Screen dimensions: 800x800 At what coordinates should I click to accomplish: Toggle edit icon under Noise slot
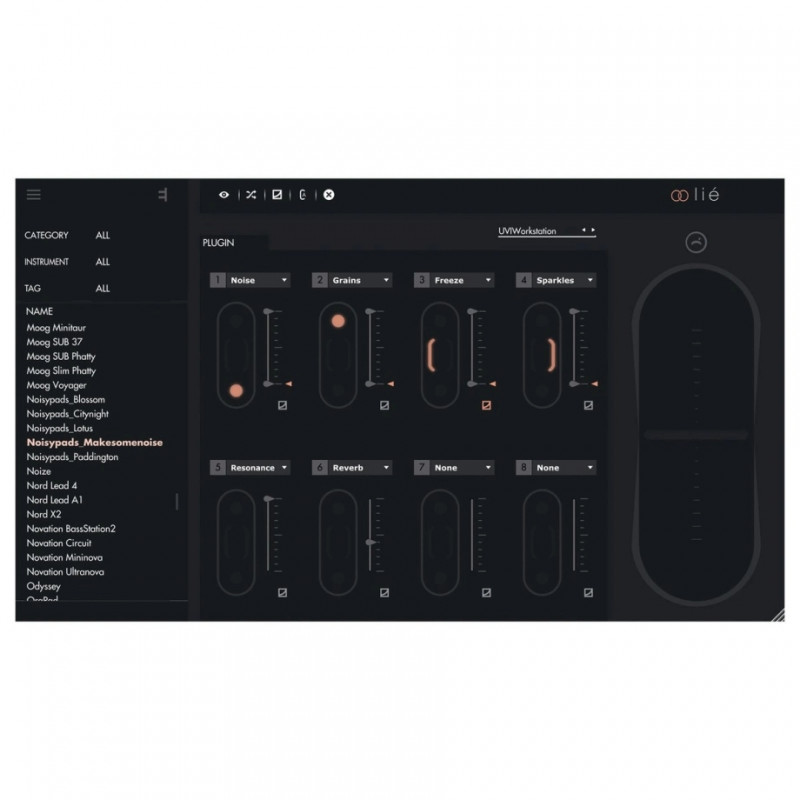tap(282, 405)
